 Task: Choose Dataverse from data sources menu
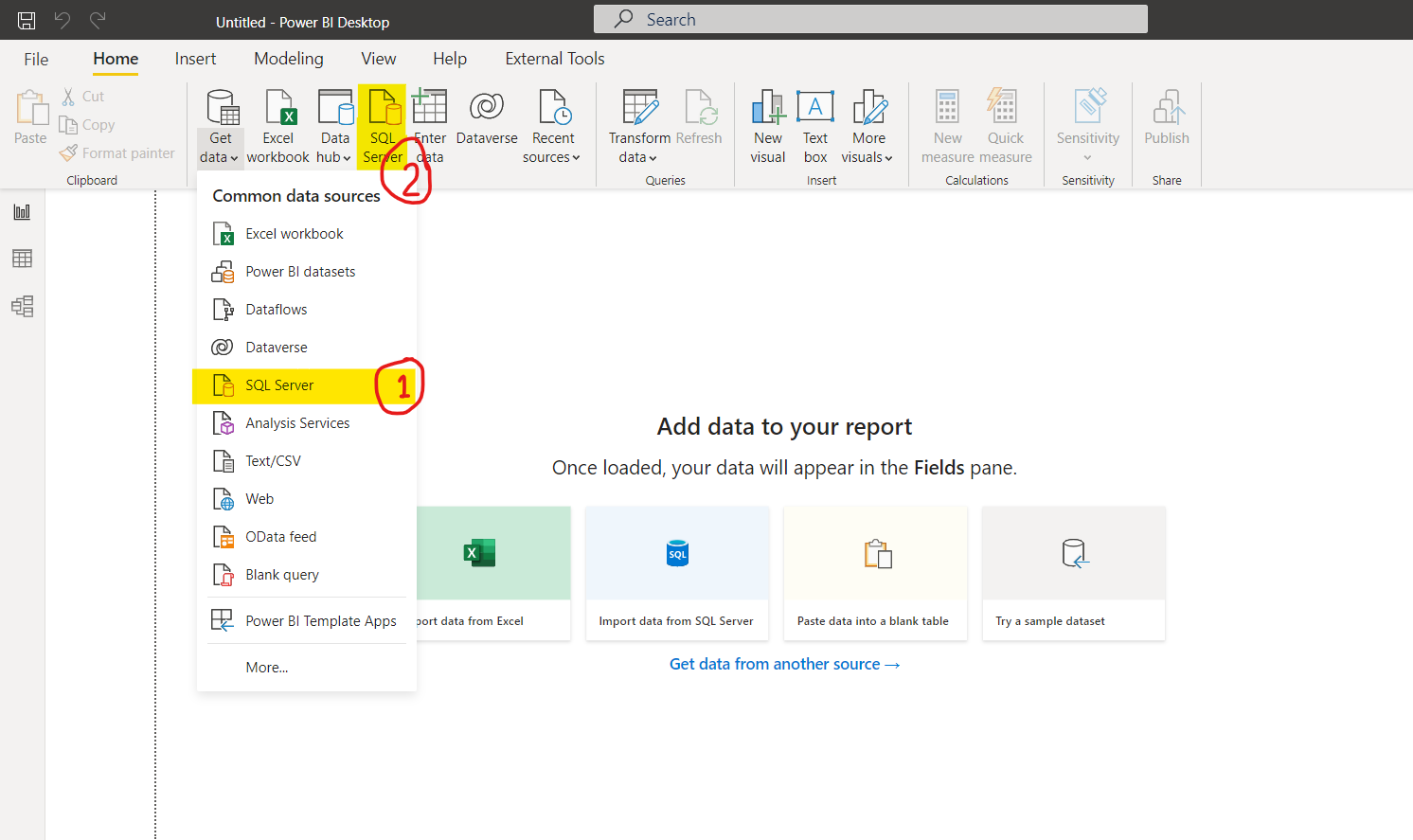click(x=306, y=348)
